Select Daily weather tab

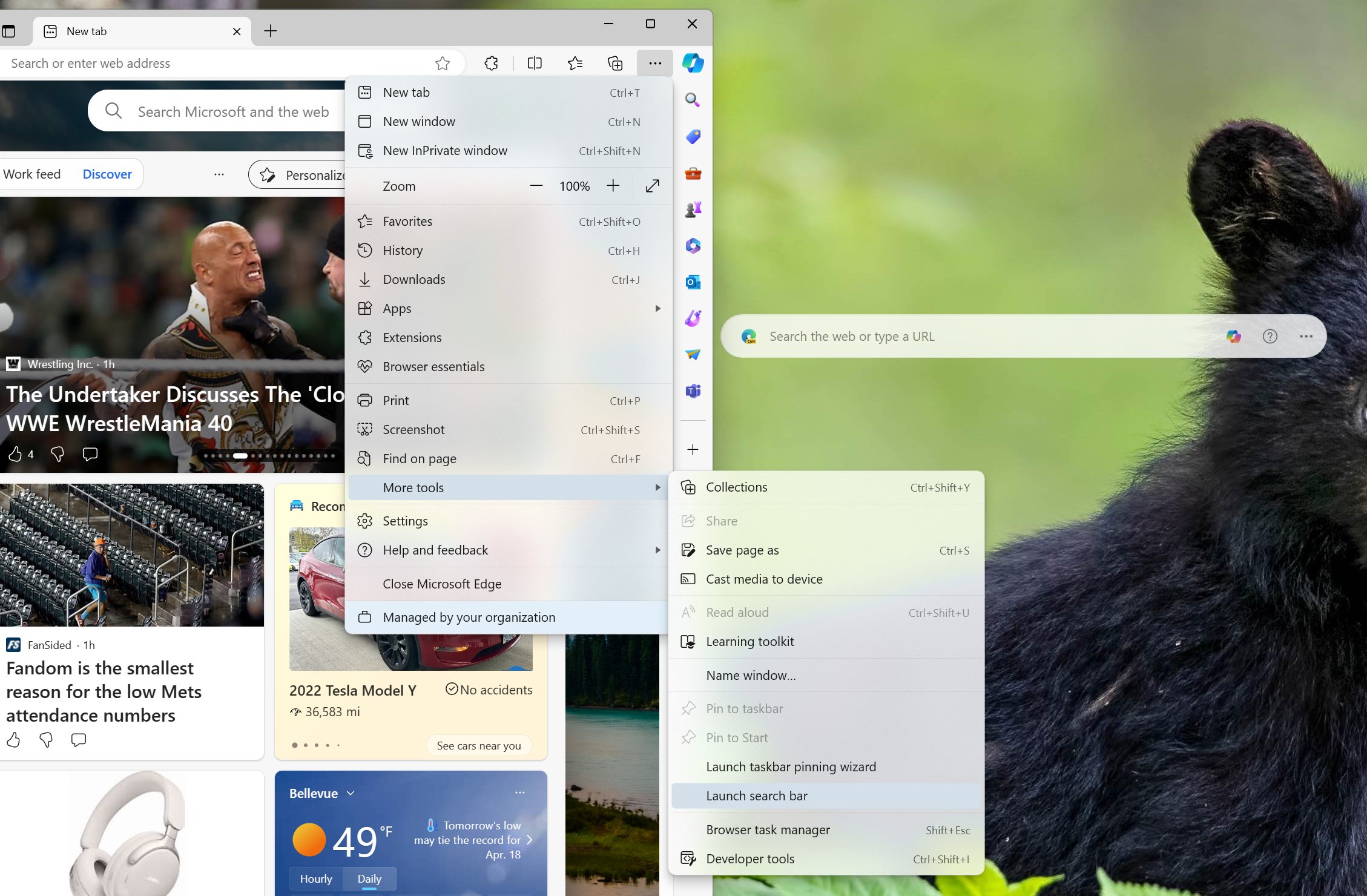coord(369,878)
